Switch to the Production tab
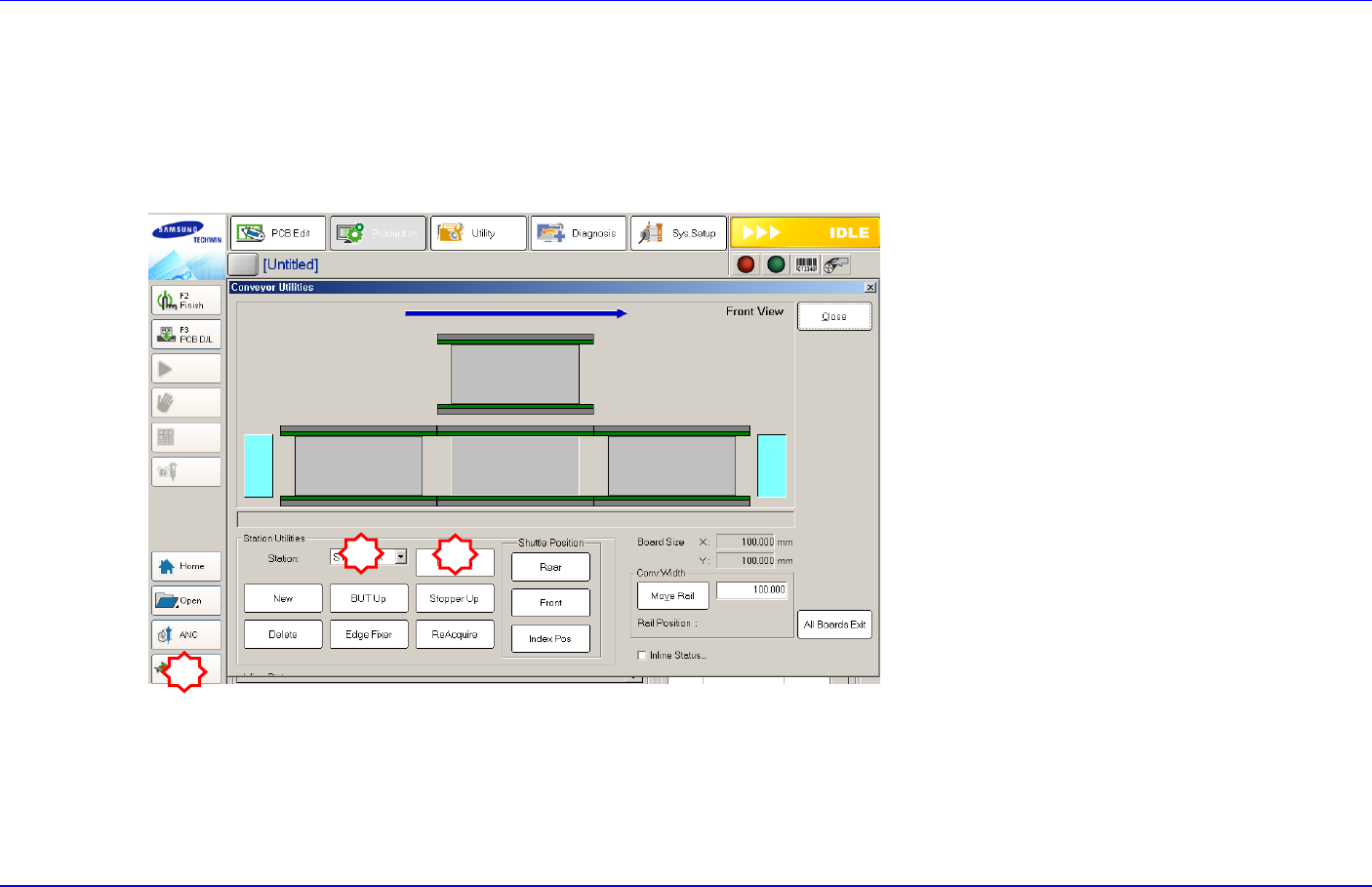 tap(379, 233)
